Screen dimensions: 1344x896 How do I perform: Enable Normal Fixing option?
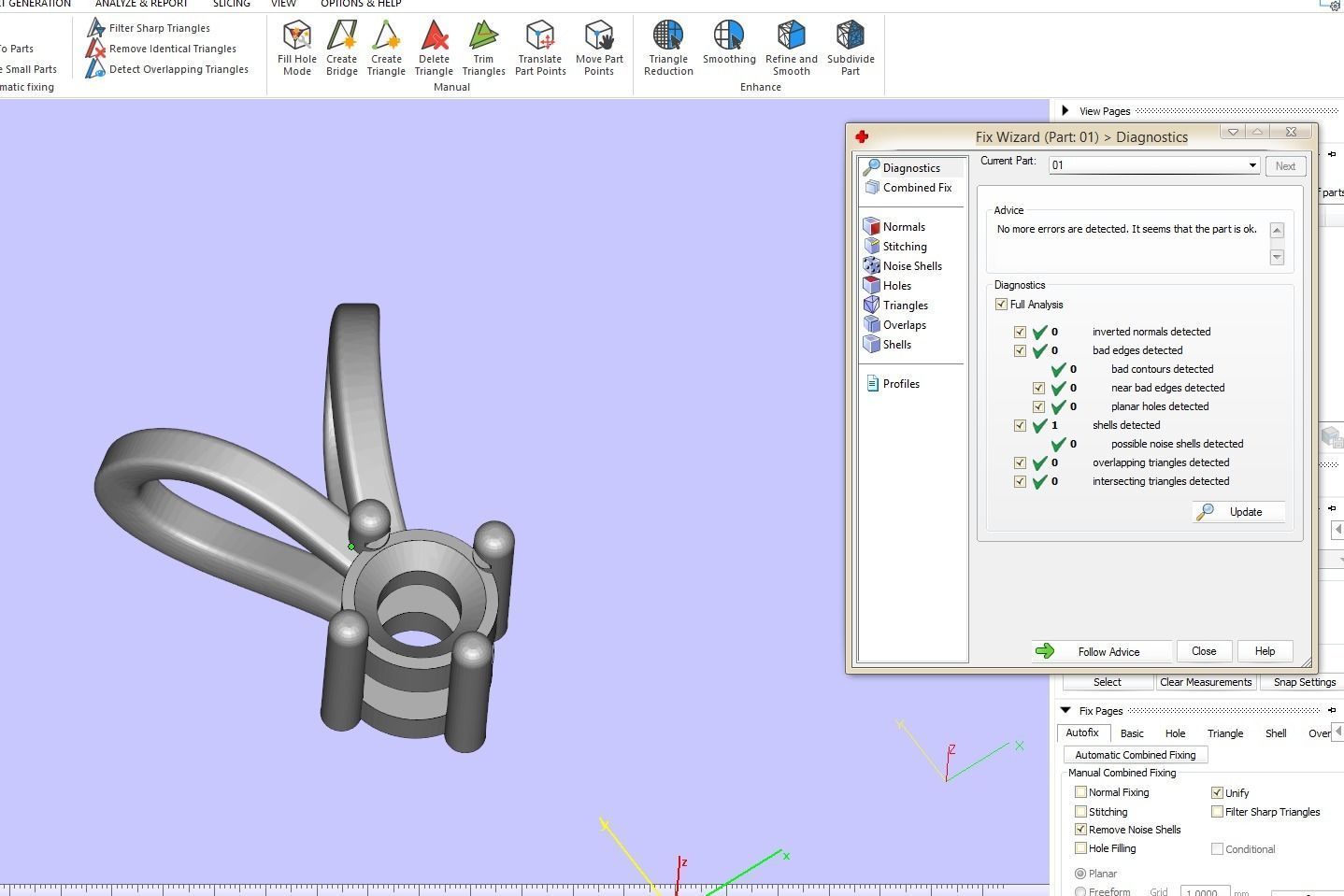tap(1080, 792)
